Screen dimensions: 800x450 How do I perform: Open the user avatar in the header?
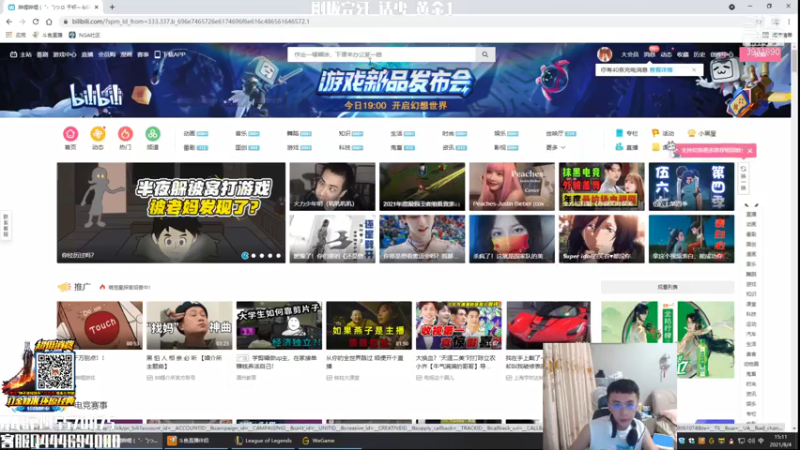click(x=605, y=54)
